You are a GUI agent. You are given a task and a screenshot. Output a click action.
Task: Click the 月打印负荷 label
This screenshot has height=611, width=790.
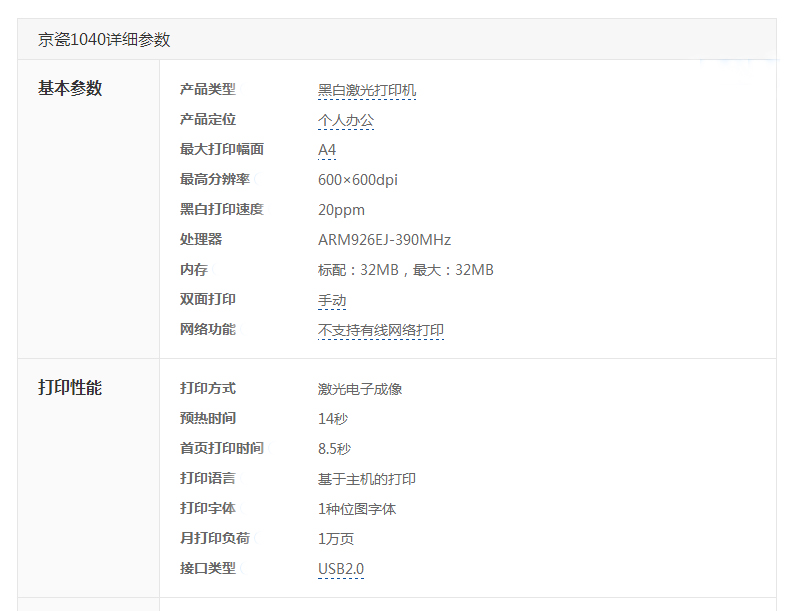215,538
